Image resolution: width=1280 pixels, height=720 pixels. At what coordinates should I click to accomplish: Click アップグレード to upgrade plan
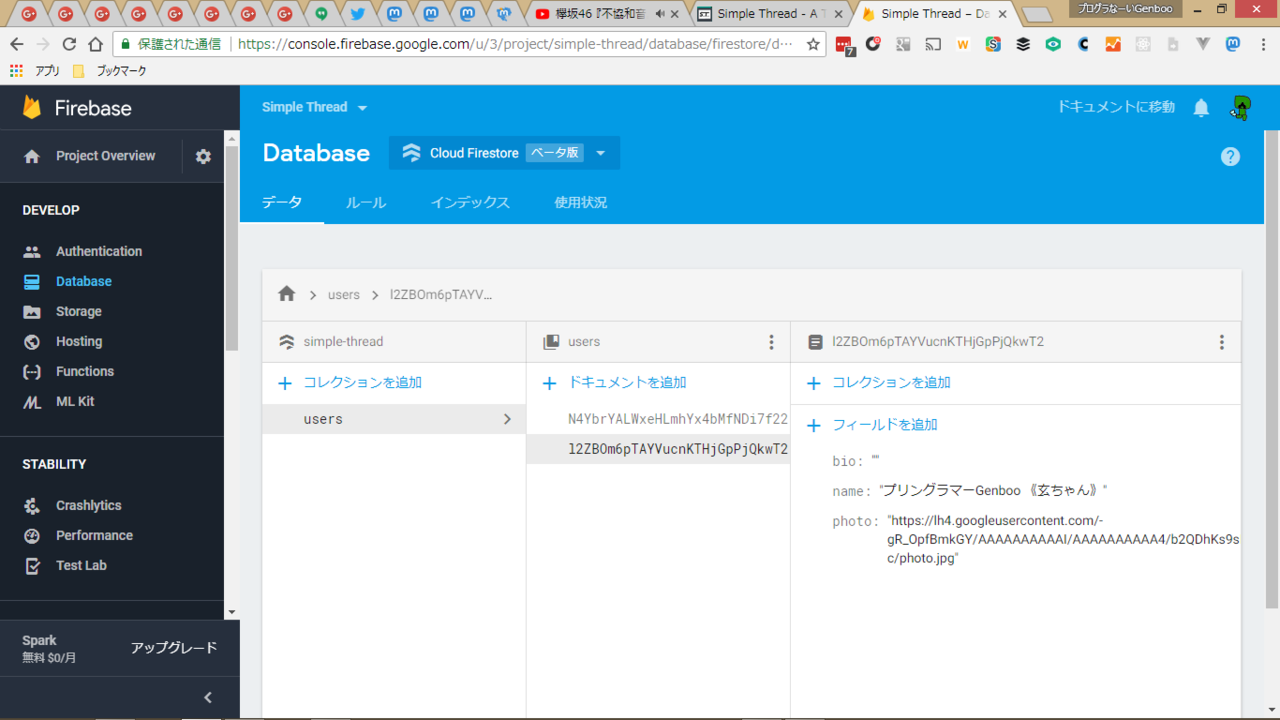pyautogui.click(x=173, y=648)
